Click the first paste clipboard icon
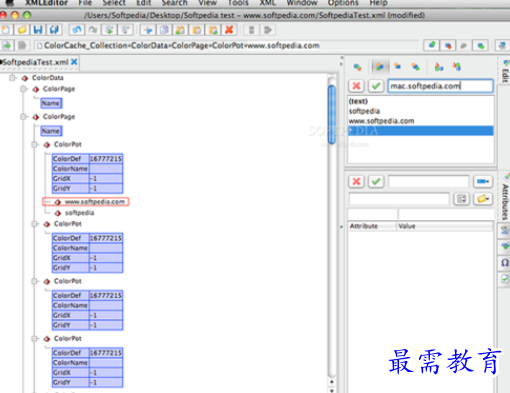 pos(180,30)
